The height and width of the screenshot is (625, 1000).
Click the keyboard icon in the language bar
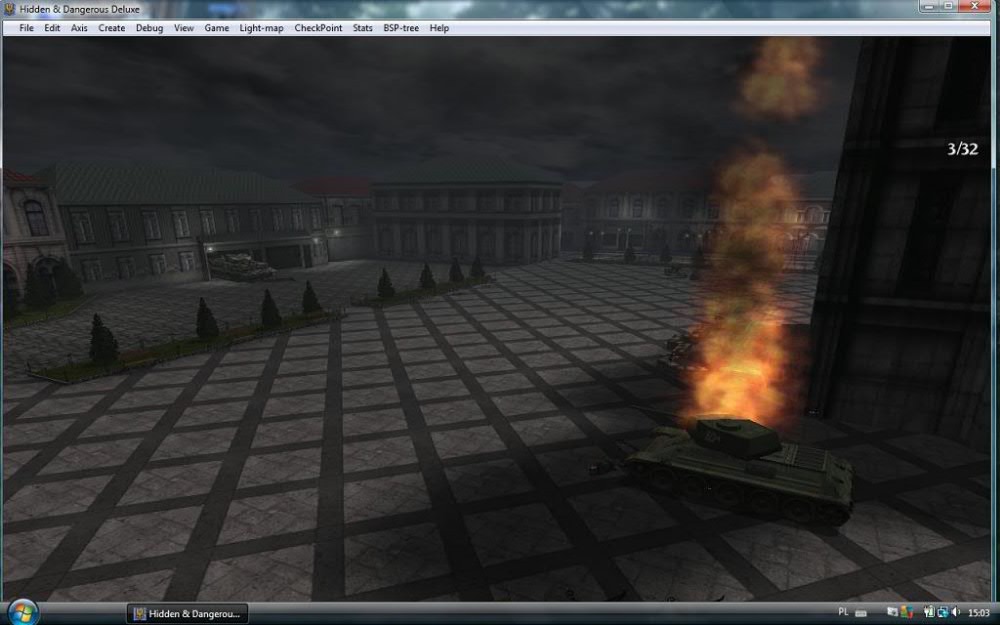[x=861, y=613]
